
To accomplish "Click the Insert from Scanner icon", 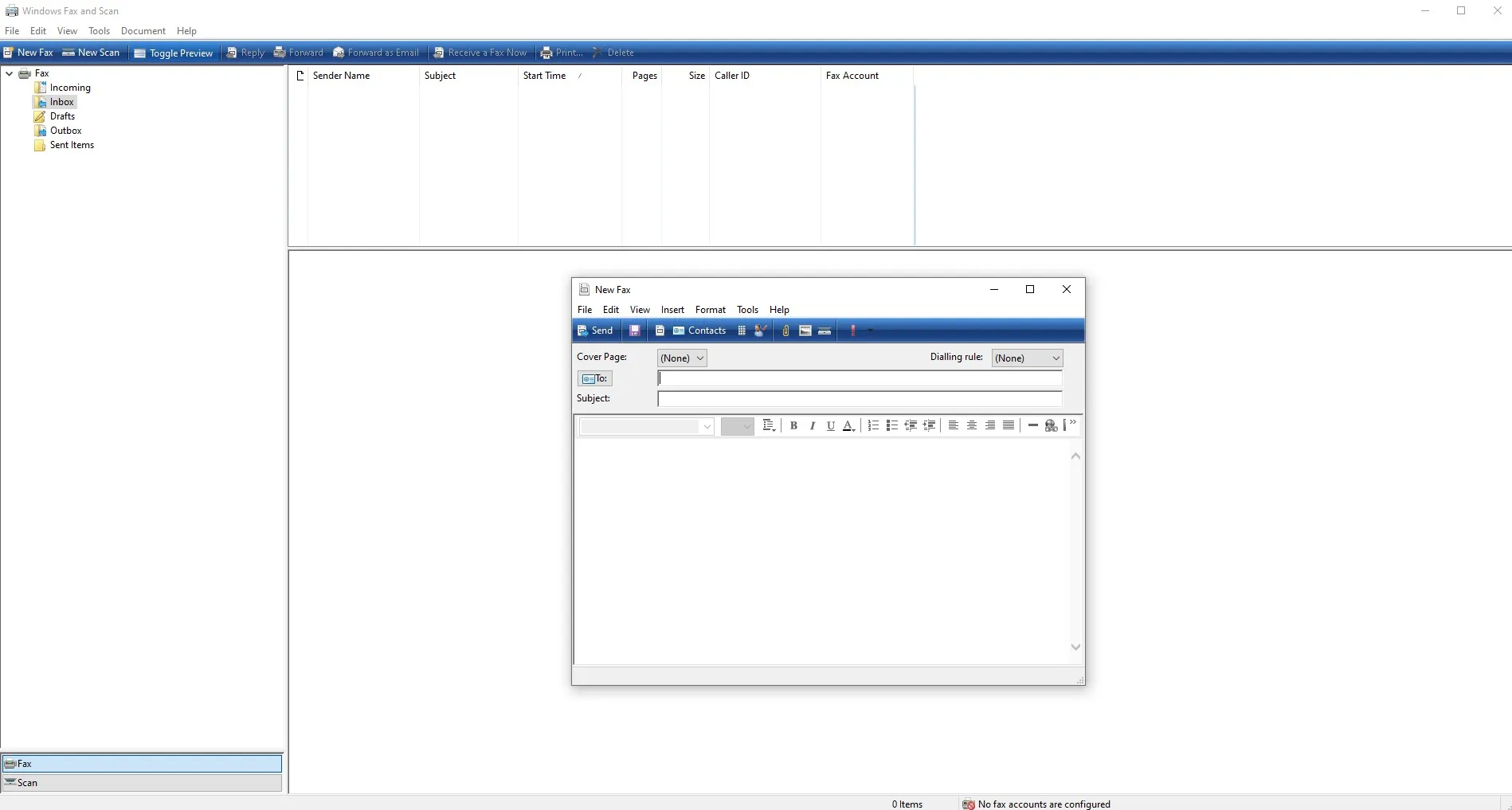I will [825, 331].
